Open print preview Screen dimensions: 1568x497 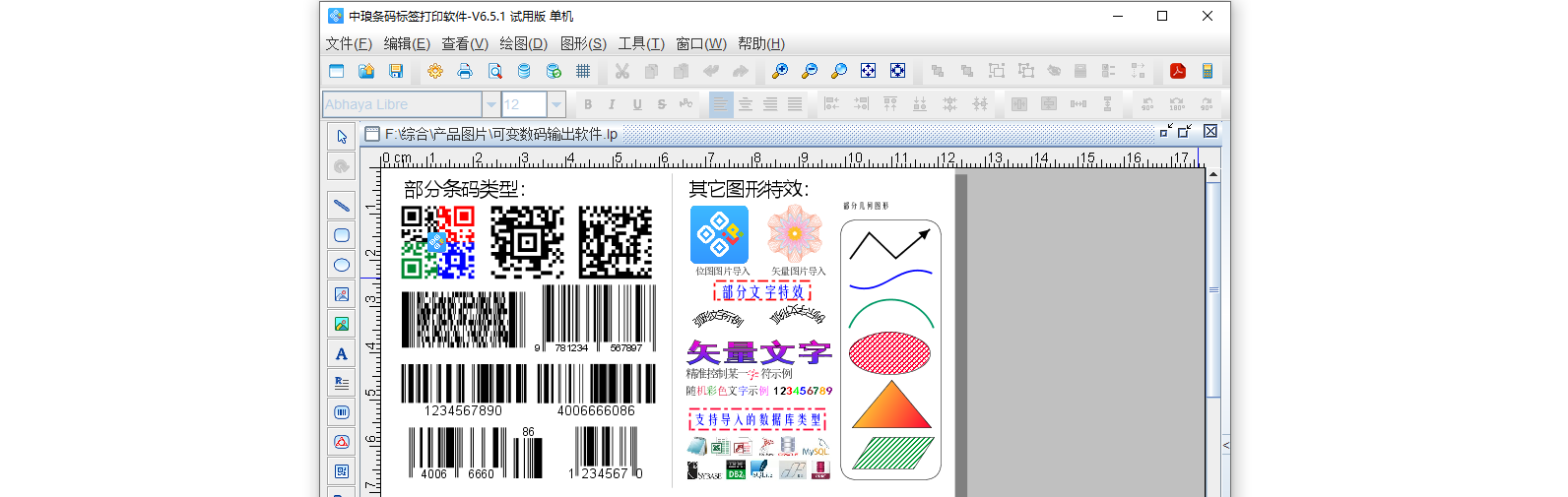click(x=494, y=71)
